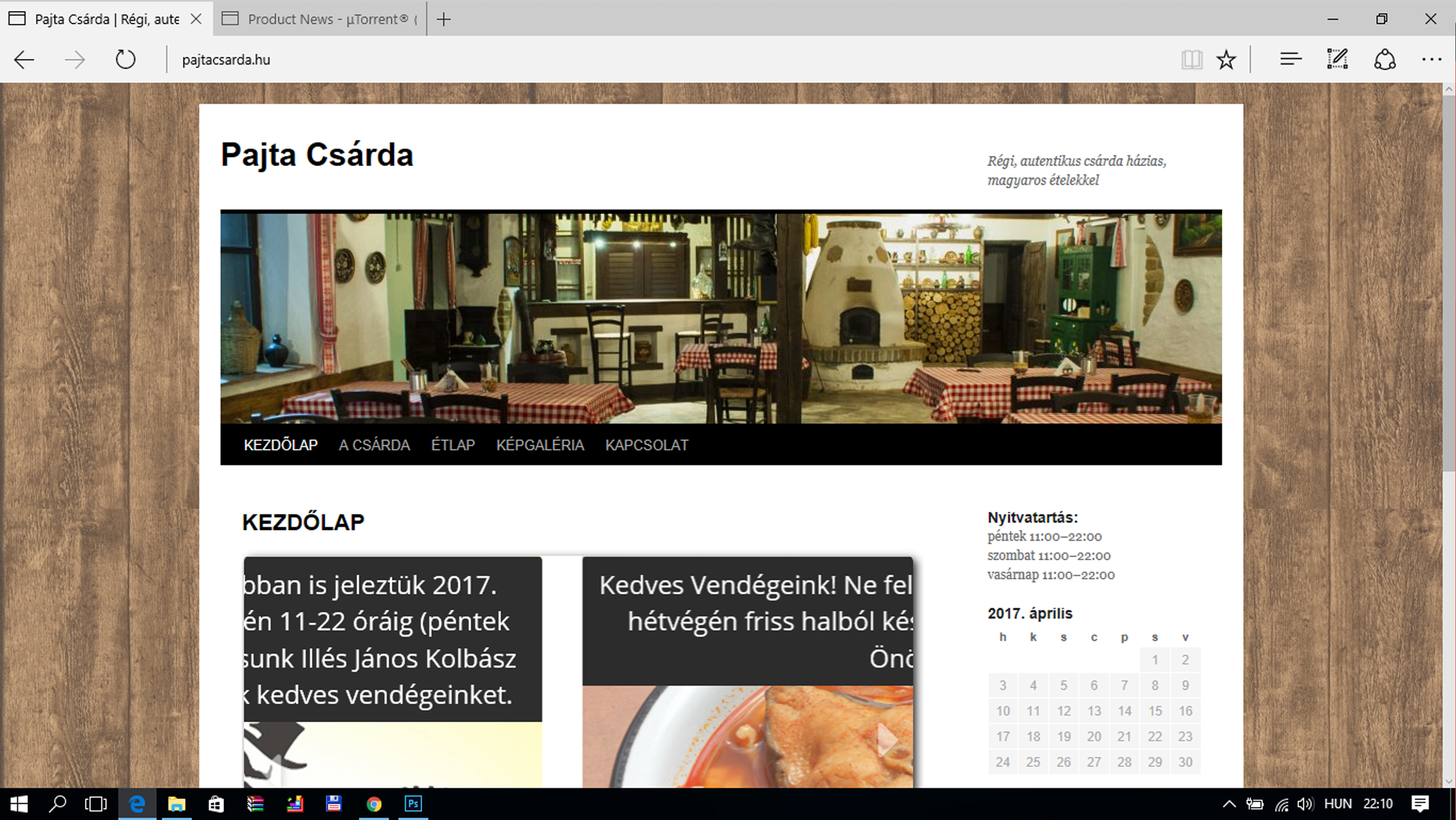Image resolution: width=1456 pixels, height=820 pixels.
Task: Open Windows Store from taskbar
Action: click(216, 804)
